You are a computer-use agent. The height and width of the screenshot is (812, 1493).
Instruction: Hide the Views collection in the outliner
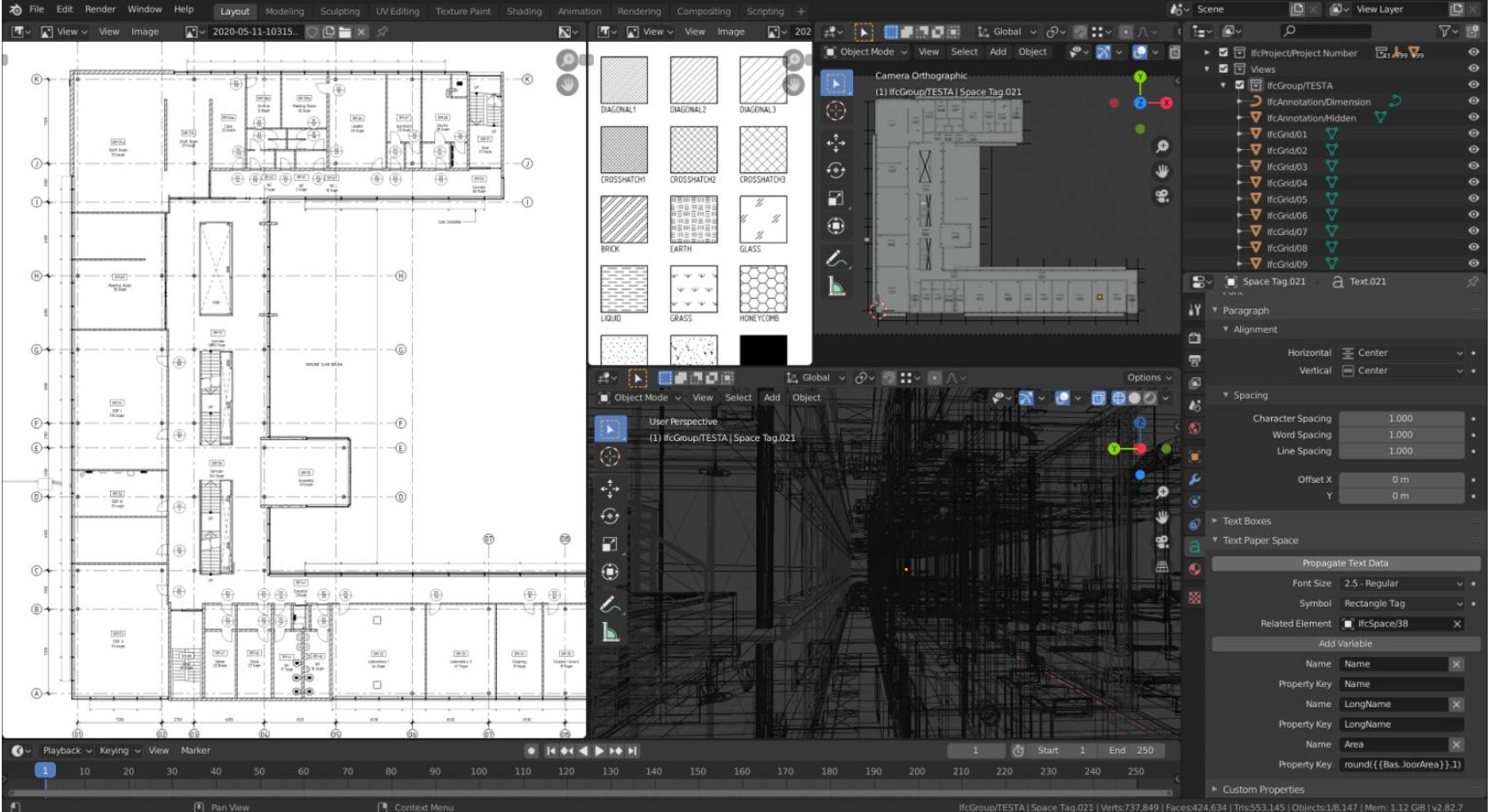click(1473, 68)
